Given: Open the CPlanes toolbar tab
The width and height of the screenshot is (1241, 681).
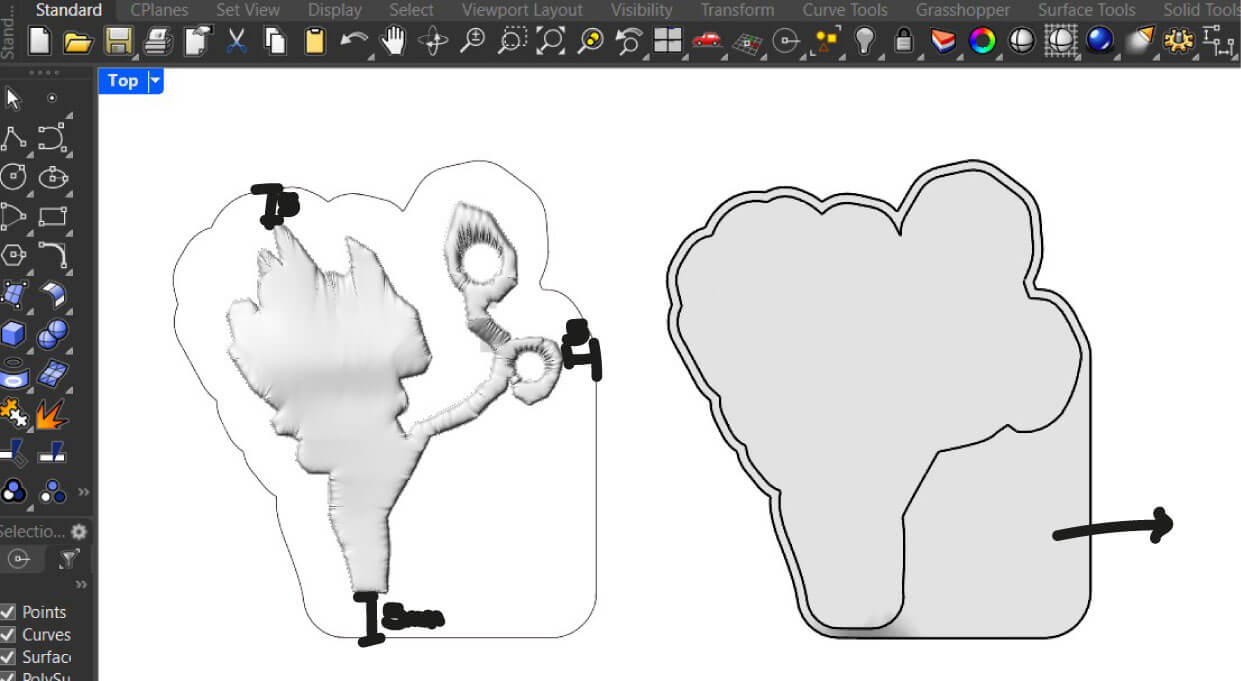Looking at the screenshot, I should pyautogui.click(x=159, y=10).
